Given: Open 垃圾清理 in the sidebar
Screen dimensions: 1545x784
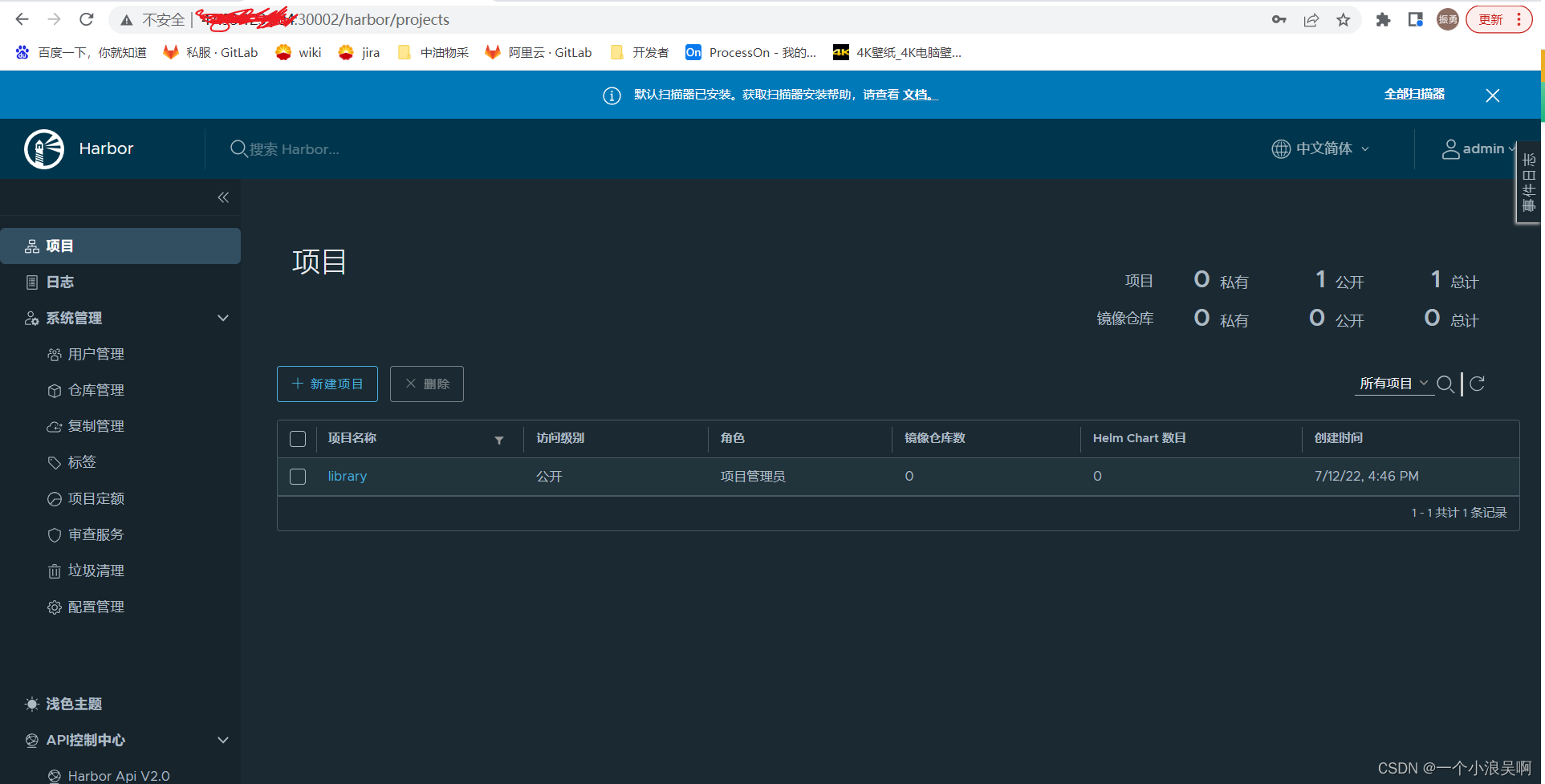Looking at the screenshot, I should pos(96,571).
